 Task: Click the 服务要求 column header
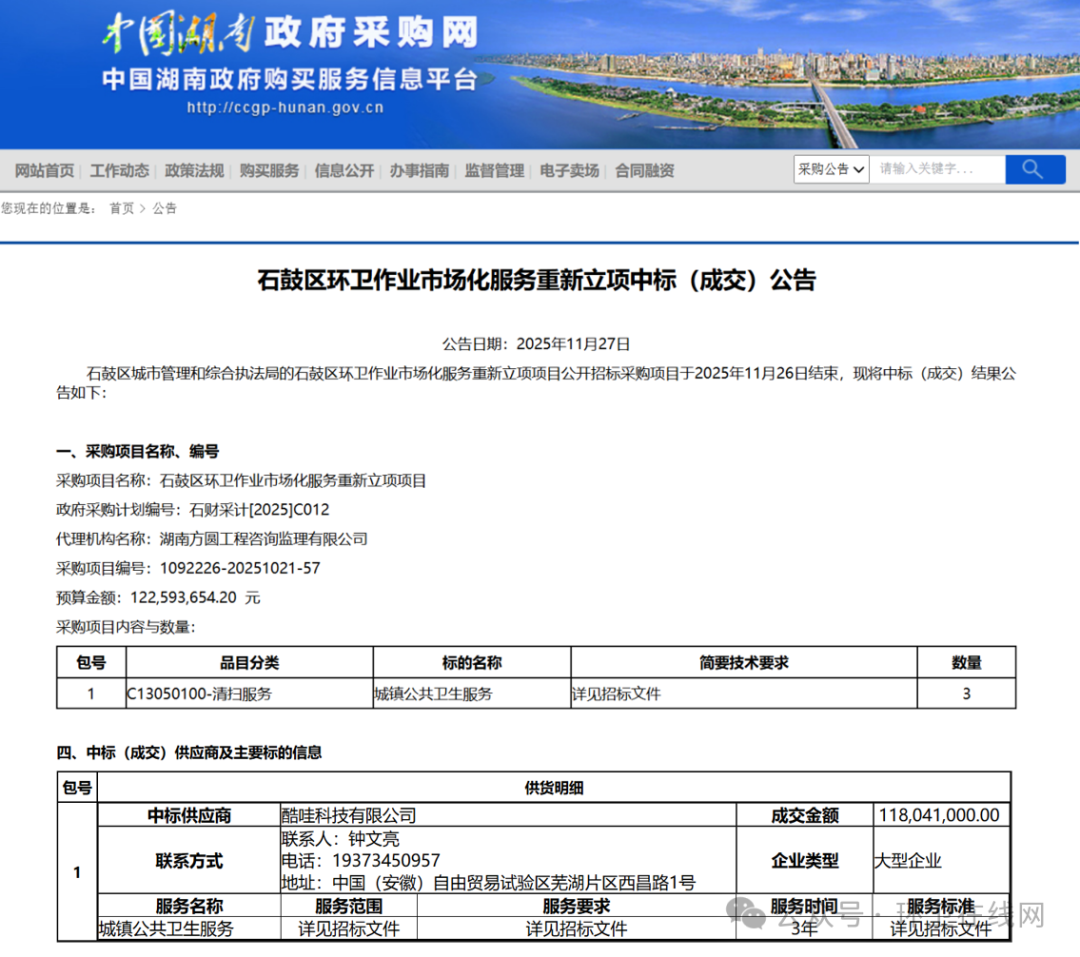point(577,906)
